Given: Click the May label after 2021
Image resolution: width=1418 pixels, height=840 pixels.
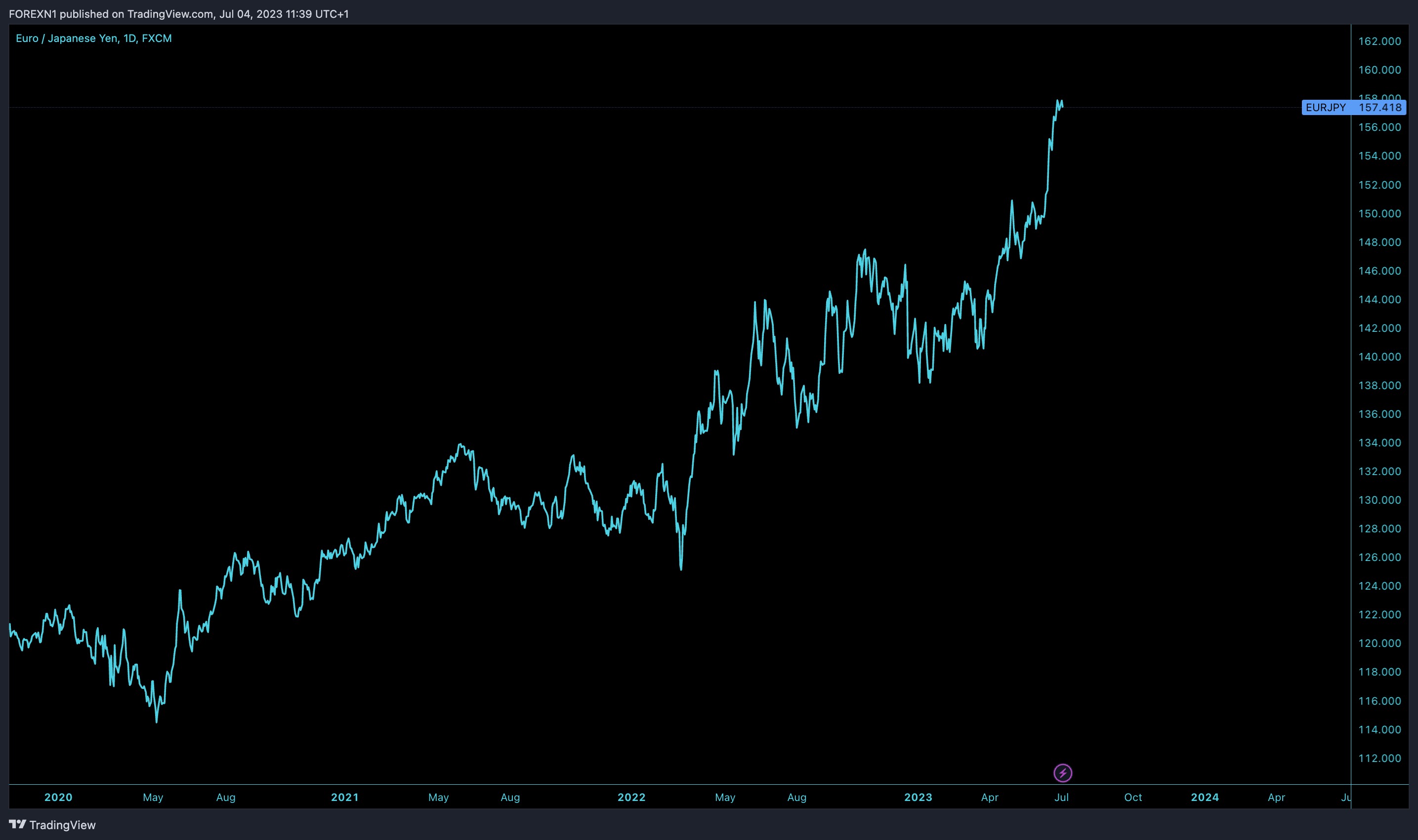Looking at the screenshot, I should (x=438, y=798).
